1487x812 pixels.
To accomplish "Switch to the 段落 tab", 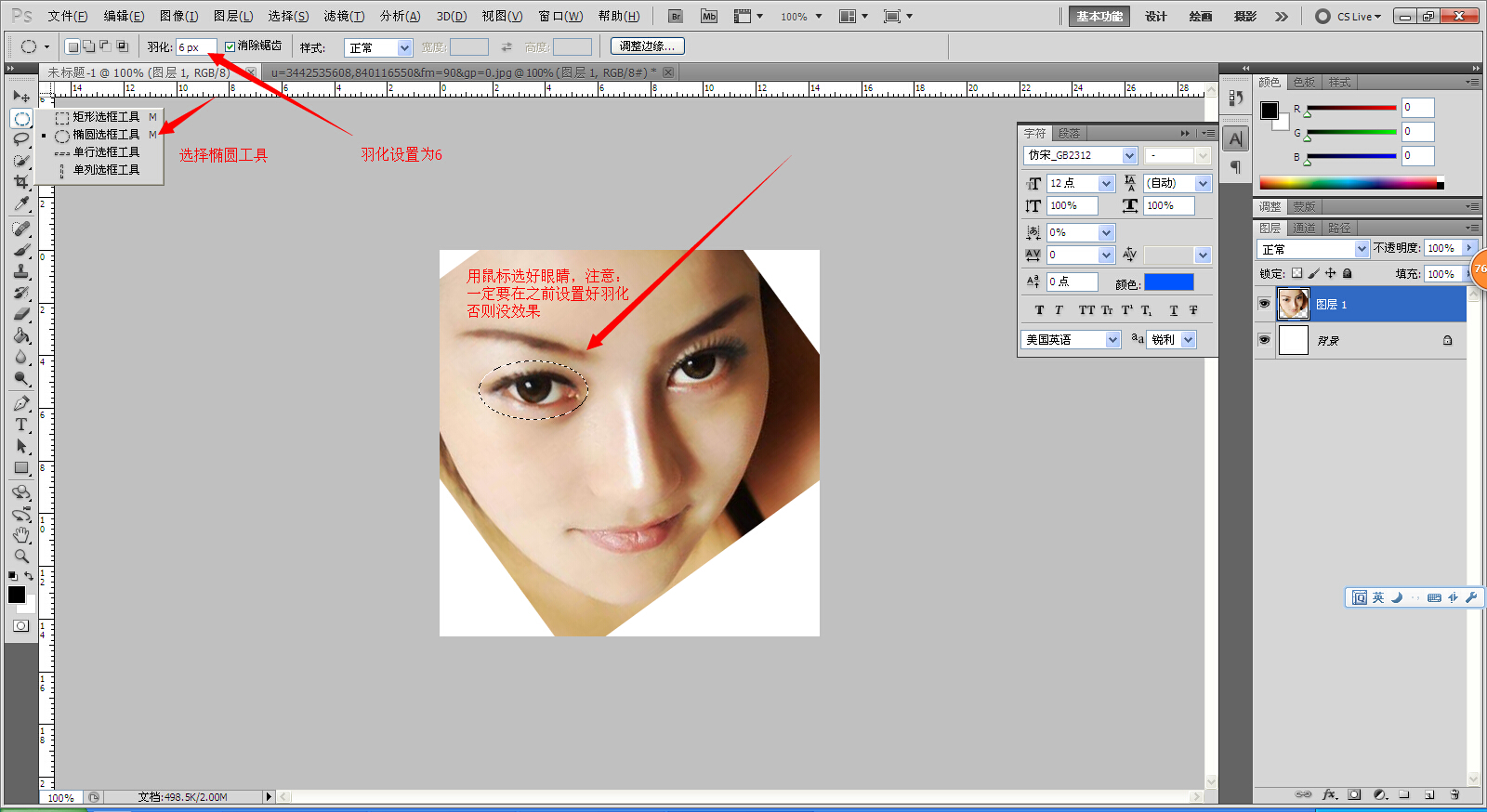I will [x=1069, y=133].
